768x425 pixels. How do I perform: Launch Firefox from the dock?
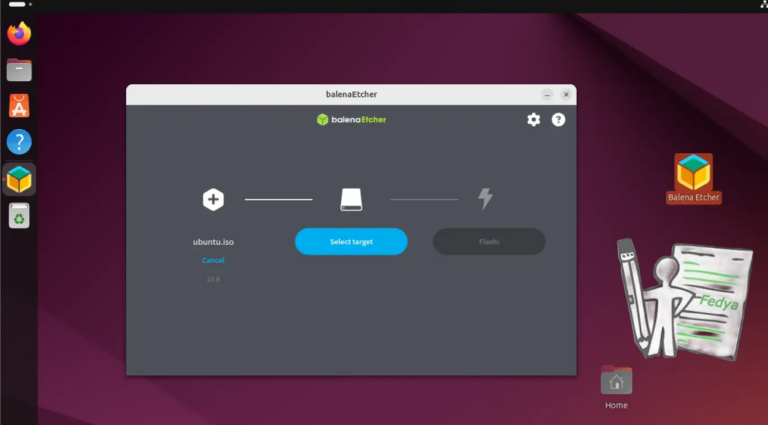coord(19,33)
